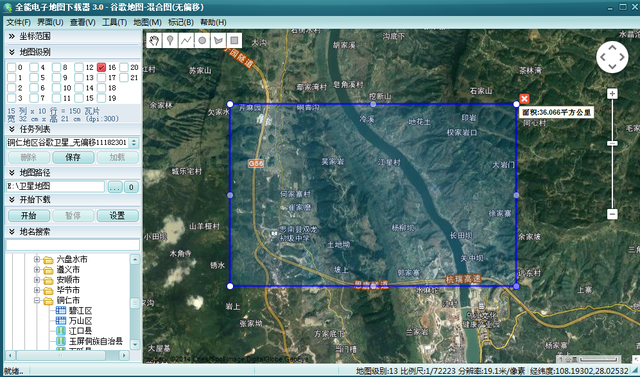
Task: Choose the circle selection tool
Action: (x=202, y=40)
